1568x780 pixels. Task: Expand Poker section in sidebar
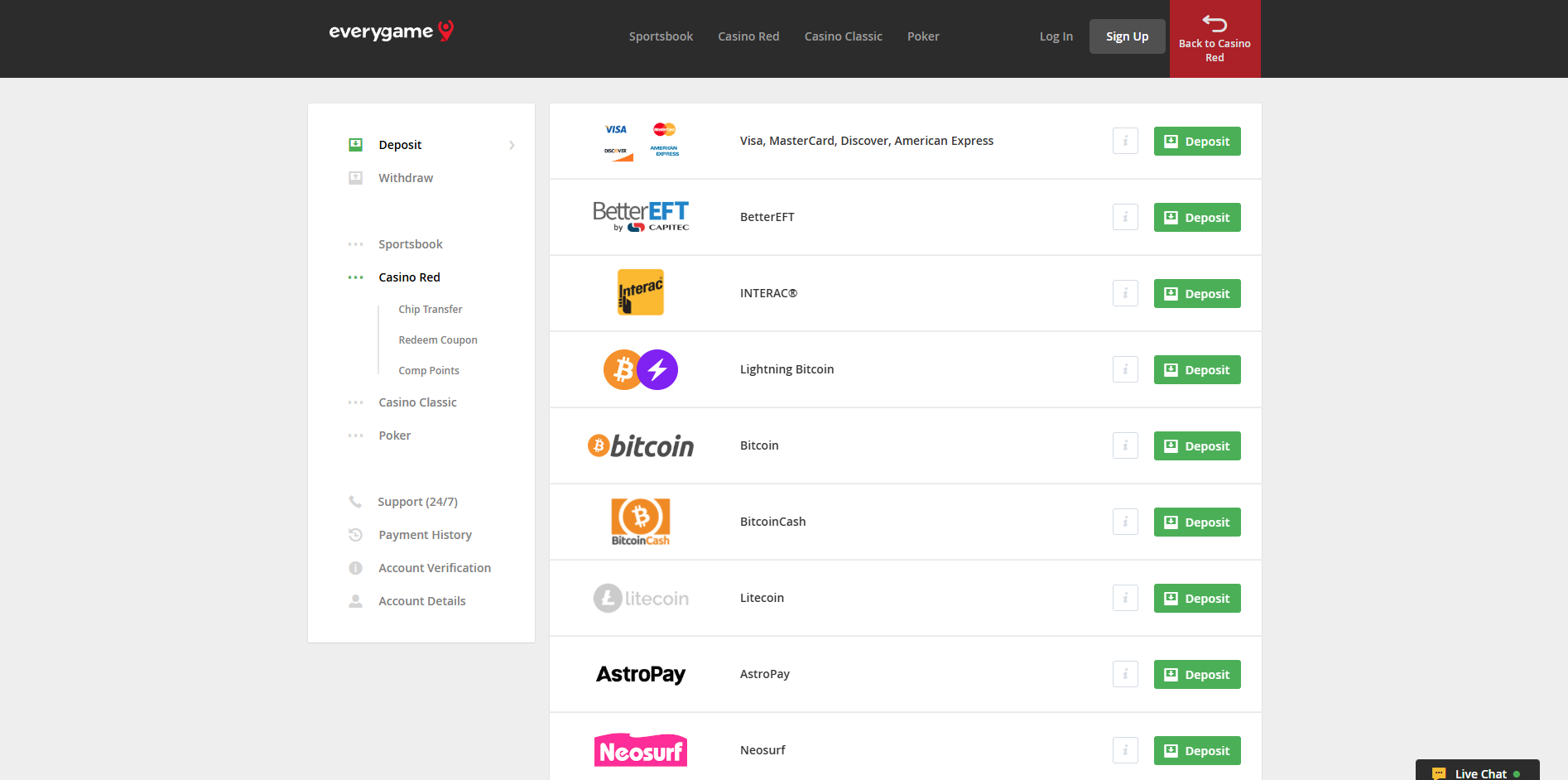pos(394,436)
